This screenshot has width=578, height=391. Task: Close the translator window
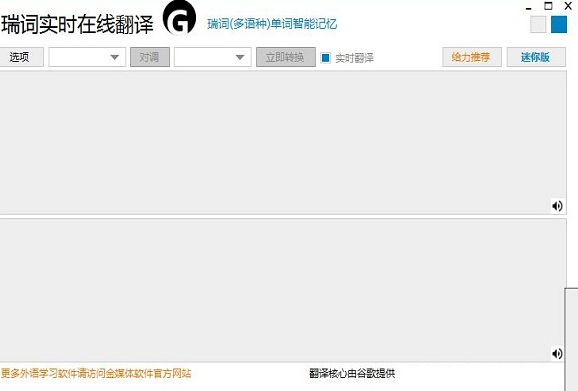pyautogui.click(x=568, y=6)
